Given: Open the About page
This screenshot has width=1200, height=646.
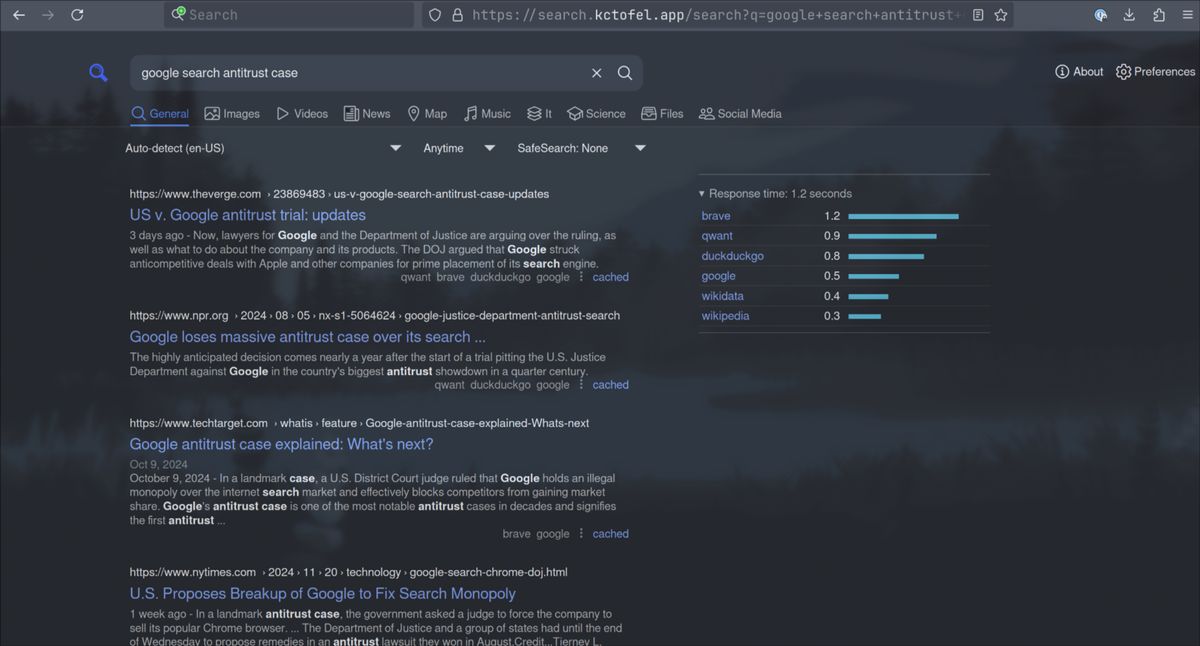Looking at the screenshot, I should (1079, 72).
